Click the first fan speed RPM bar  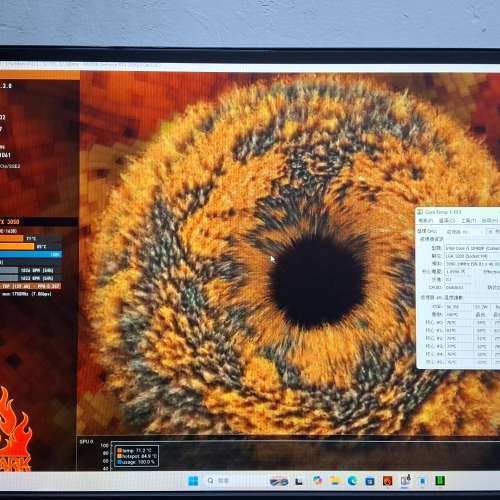pos(31,270)
